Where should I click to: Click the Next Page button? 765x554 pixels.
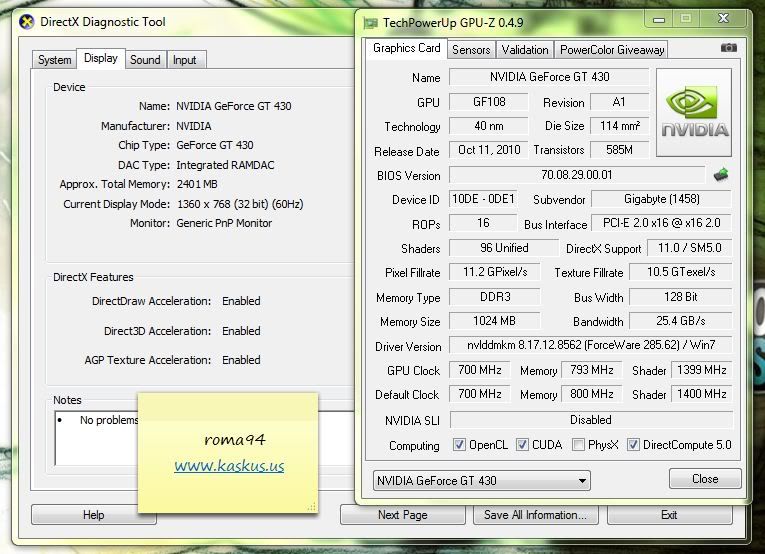(403, 514)
